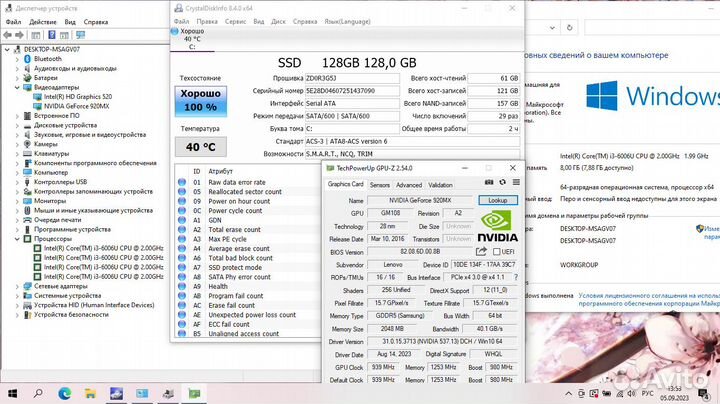Open the Диск menu in CrystalDiskInfo
The height and width of the screenshot is (404, 720).
(x=278, y=21)
